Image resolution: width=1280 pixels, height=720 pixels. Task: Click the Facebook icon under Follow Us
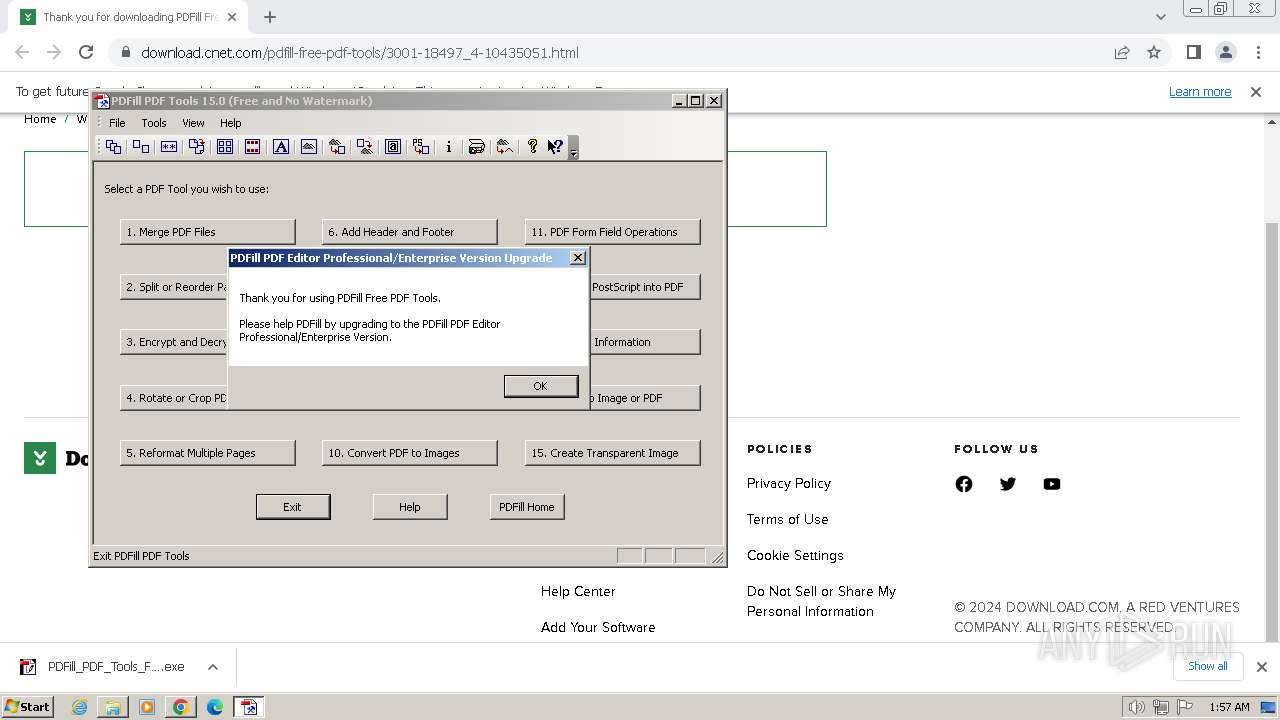point(964,484)
